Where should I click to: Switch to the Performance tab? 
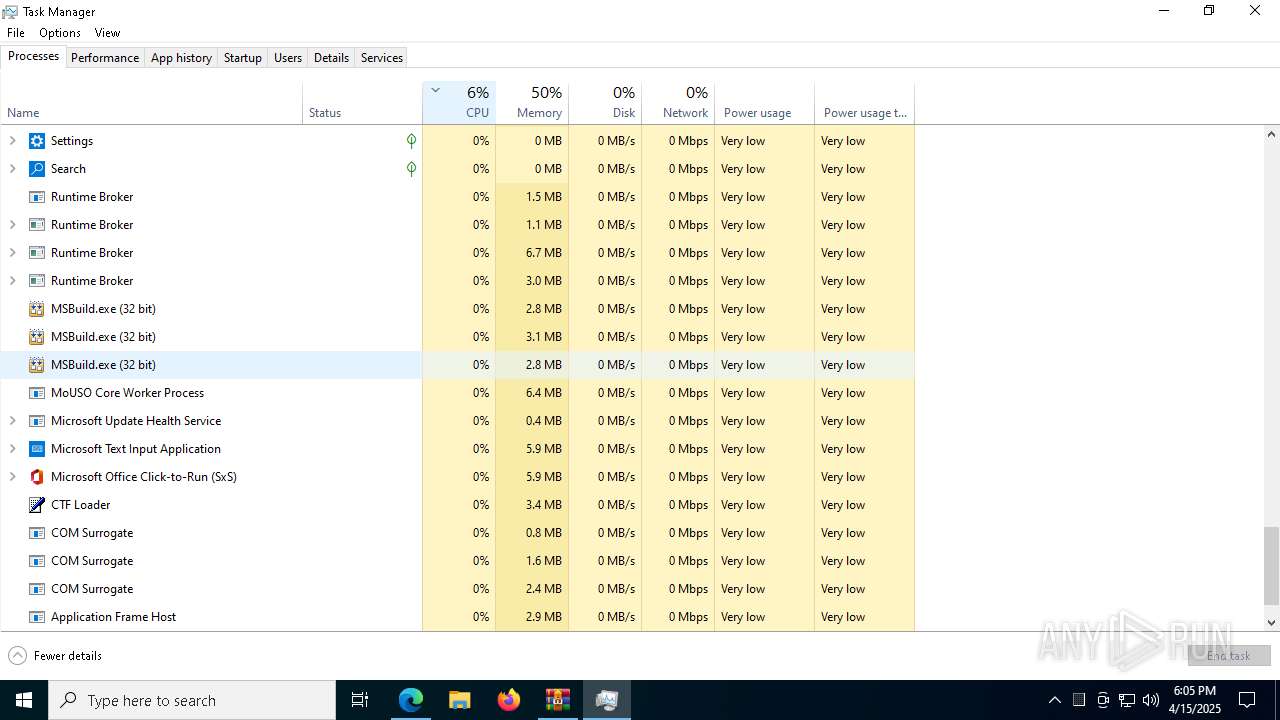click(105, 58)
